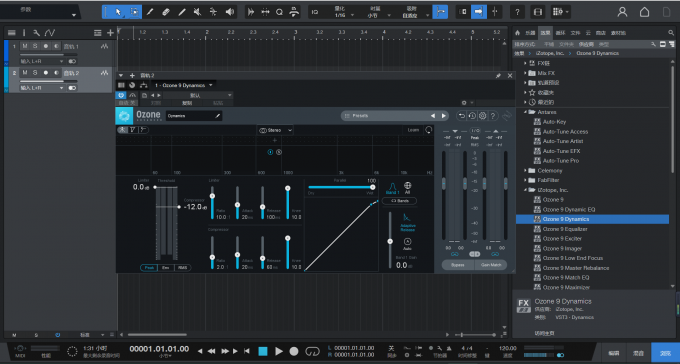The height and width of the screenshot is (364, 680).
Task: Select the blue Browse tab at bottom right
Action: point(665,353)
